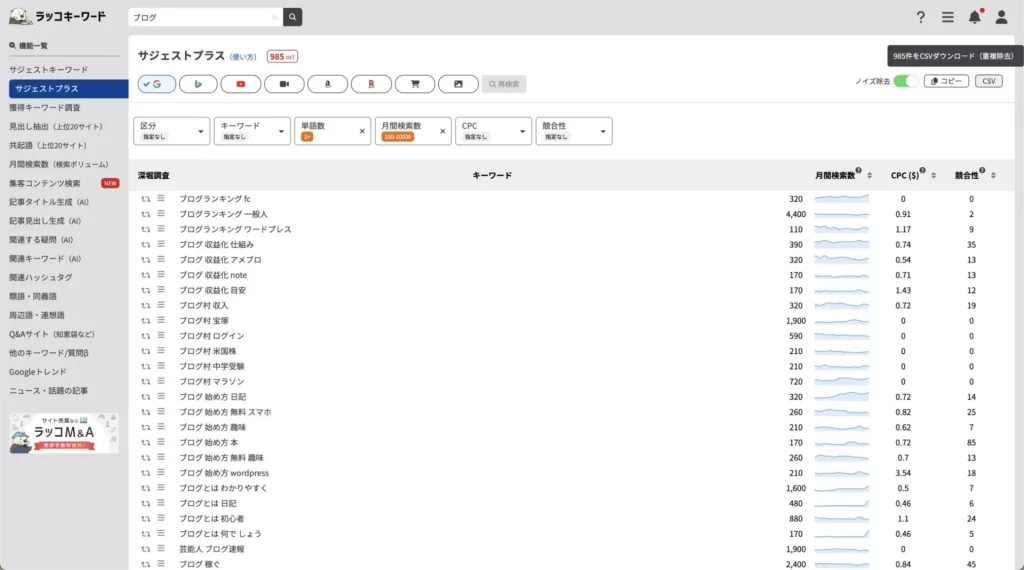
Task: Expand the 競合性 filter dropdown
Action: coord(574,131)
